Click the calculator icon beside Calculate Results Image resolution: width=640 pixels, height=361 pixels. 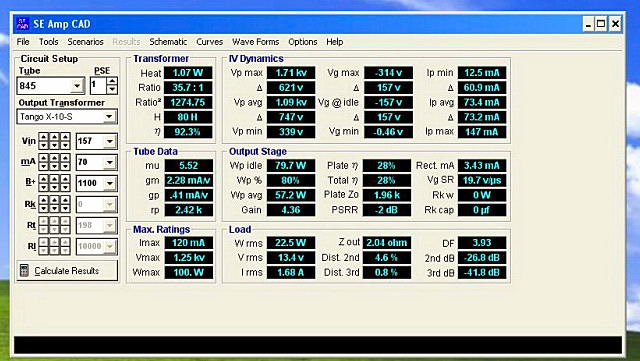[x=24, y=271]
